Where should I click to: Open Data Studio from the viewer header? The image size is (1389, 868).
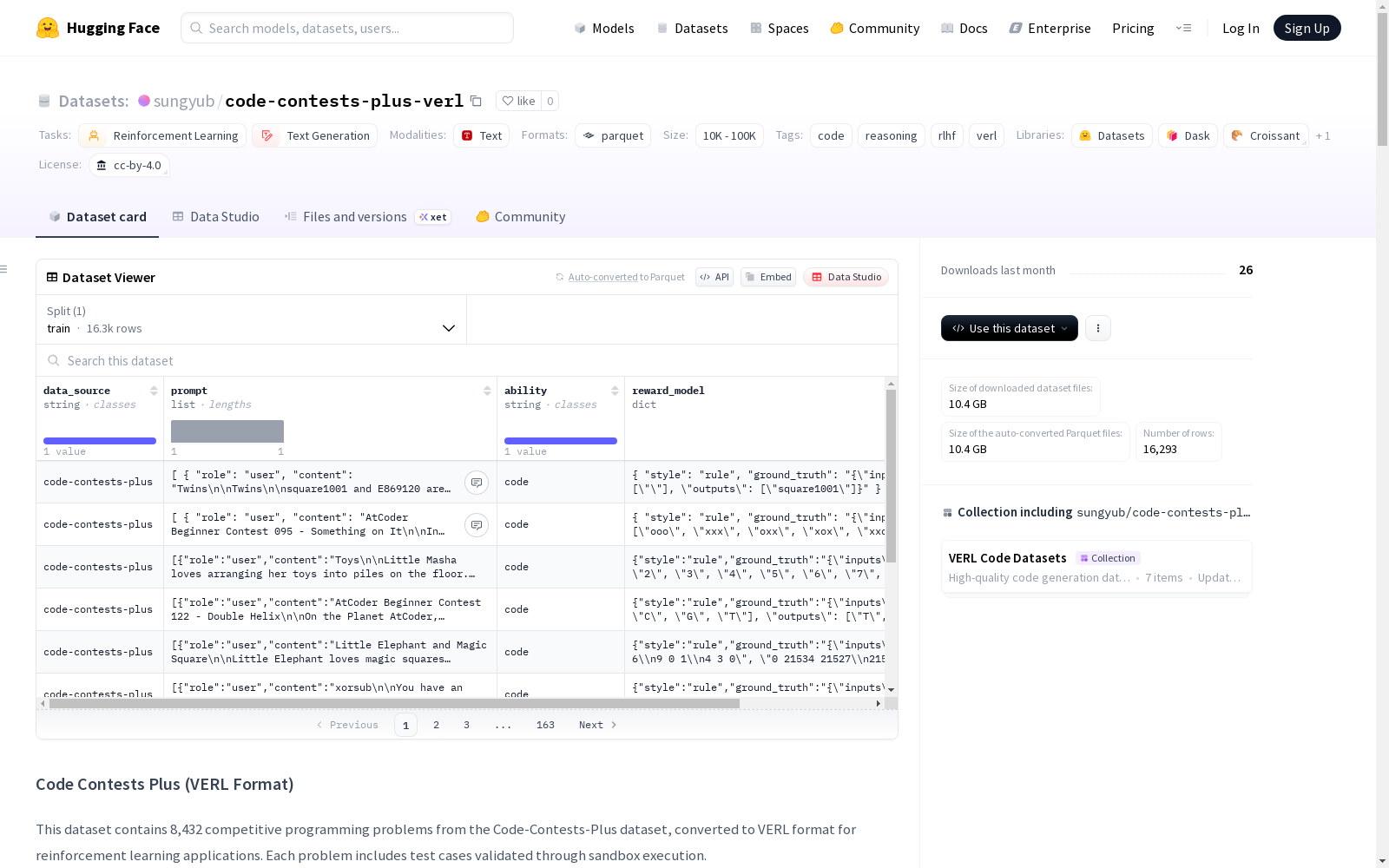pyautogui.click(x=846, y=277)
